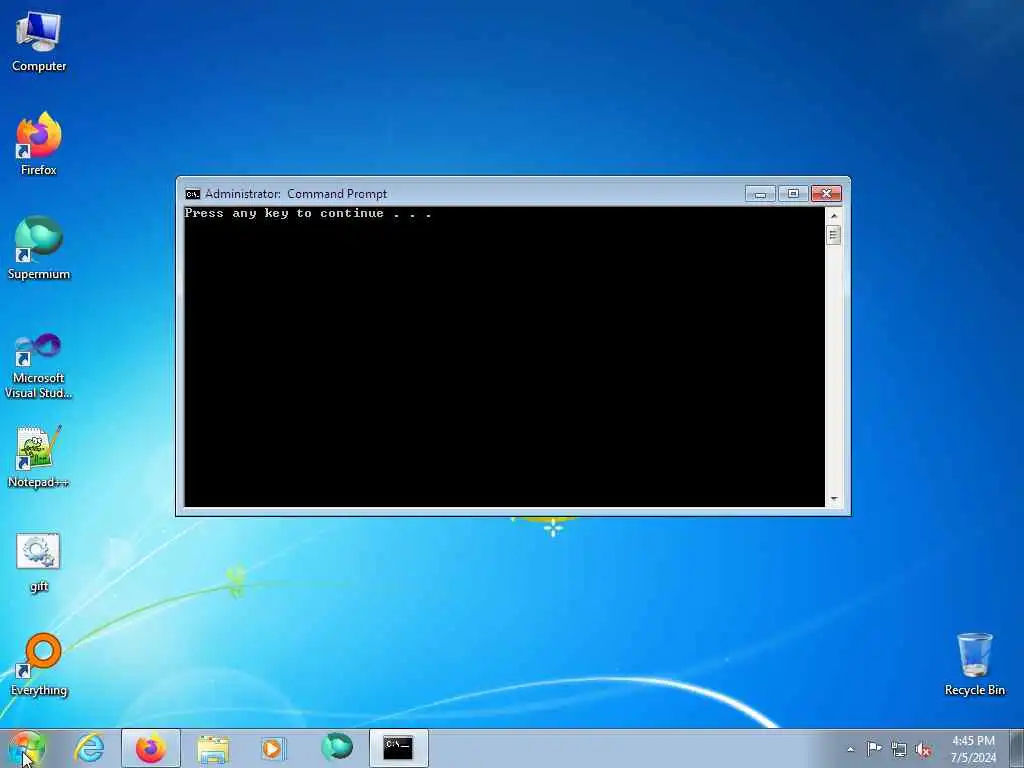This screenshot has width=1024, height=768.
Task: Switch to Firefox in the taskbar
Action: (x=151, y=748)
